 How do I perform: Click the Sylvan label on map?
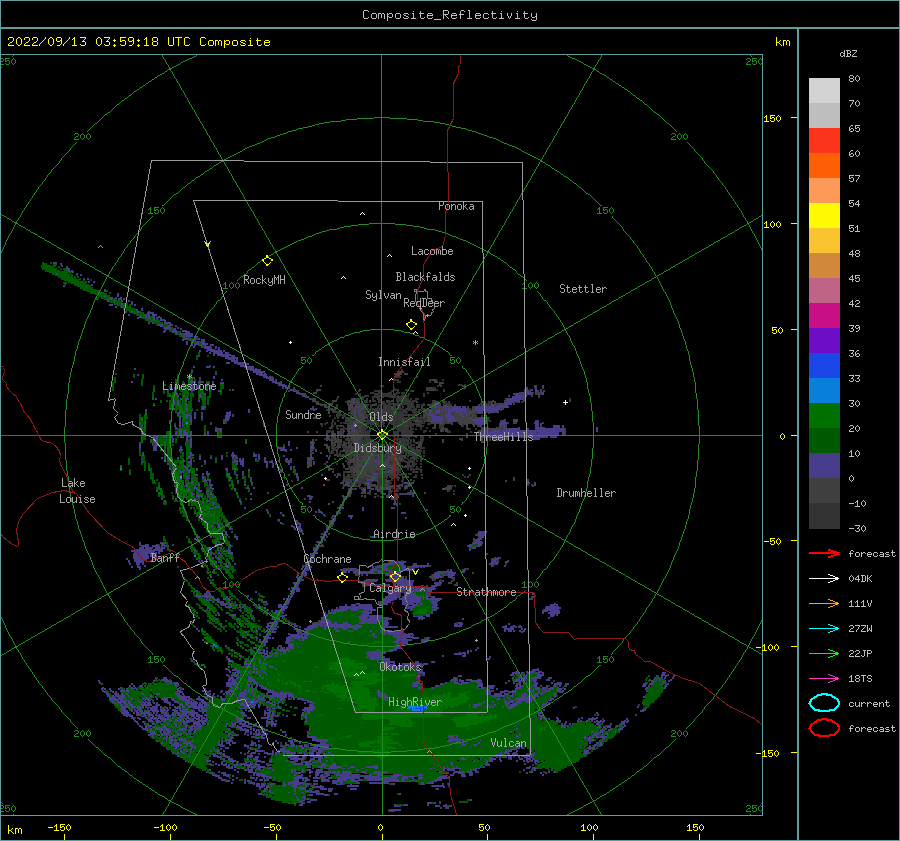[383, 295]
